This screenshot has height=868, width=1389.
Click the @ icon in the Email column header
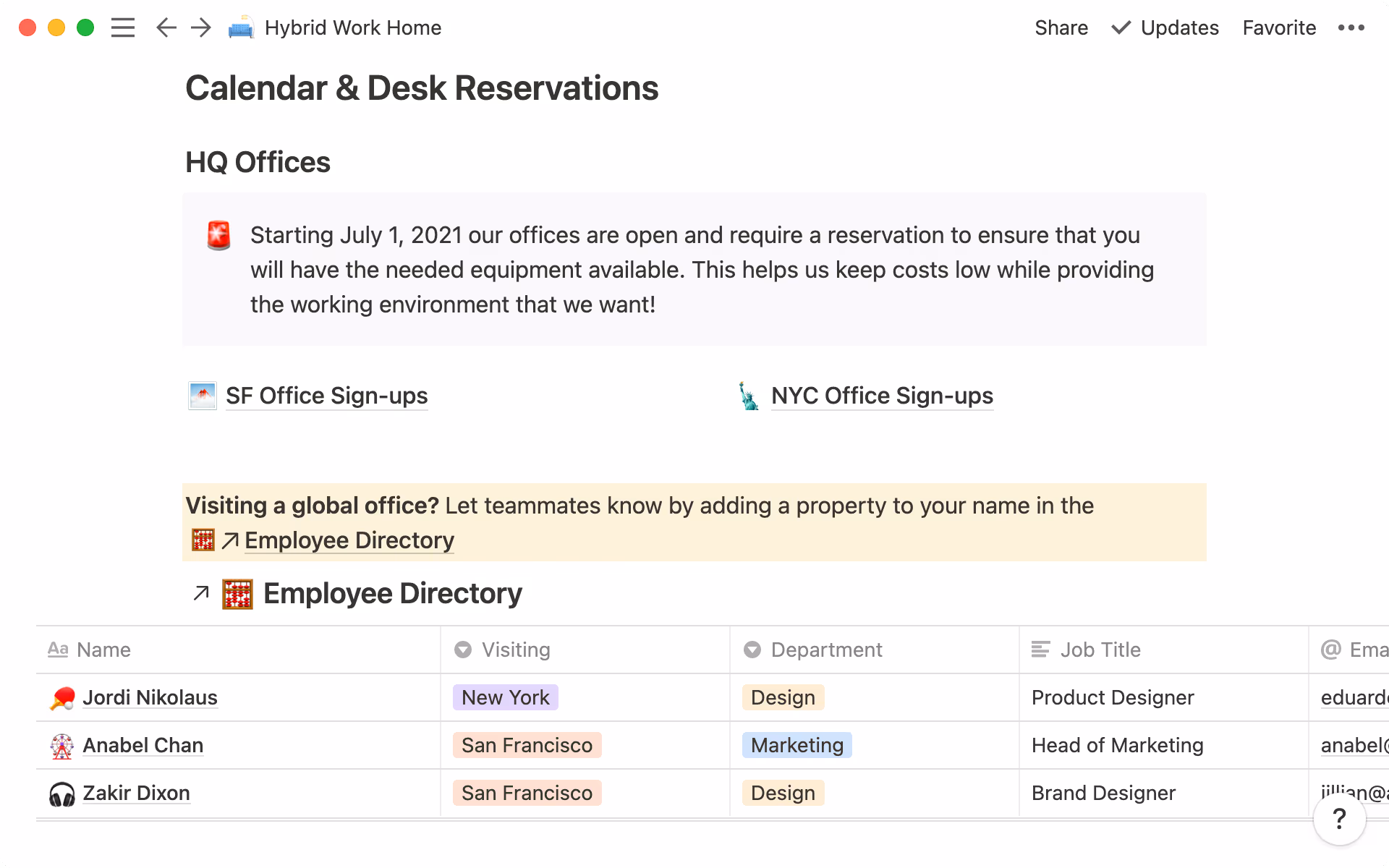[x=1330, y=650]
